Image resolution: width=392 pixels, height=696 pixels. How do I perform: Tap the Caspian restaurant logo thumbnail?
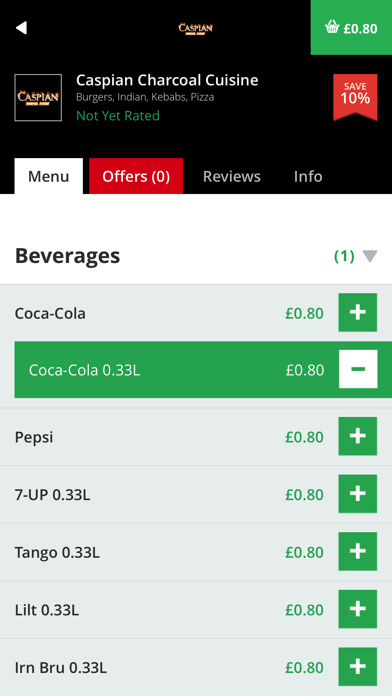[38, 98]
